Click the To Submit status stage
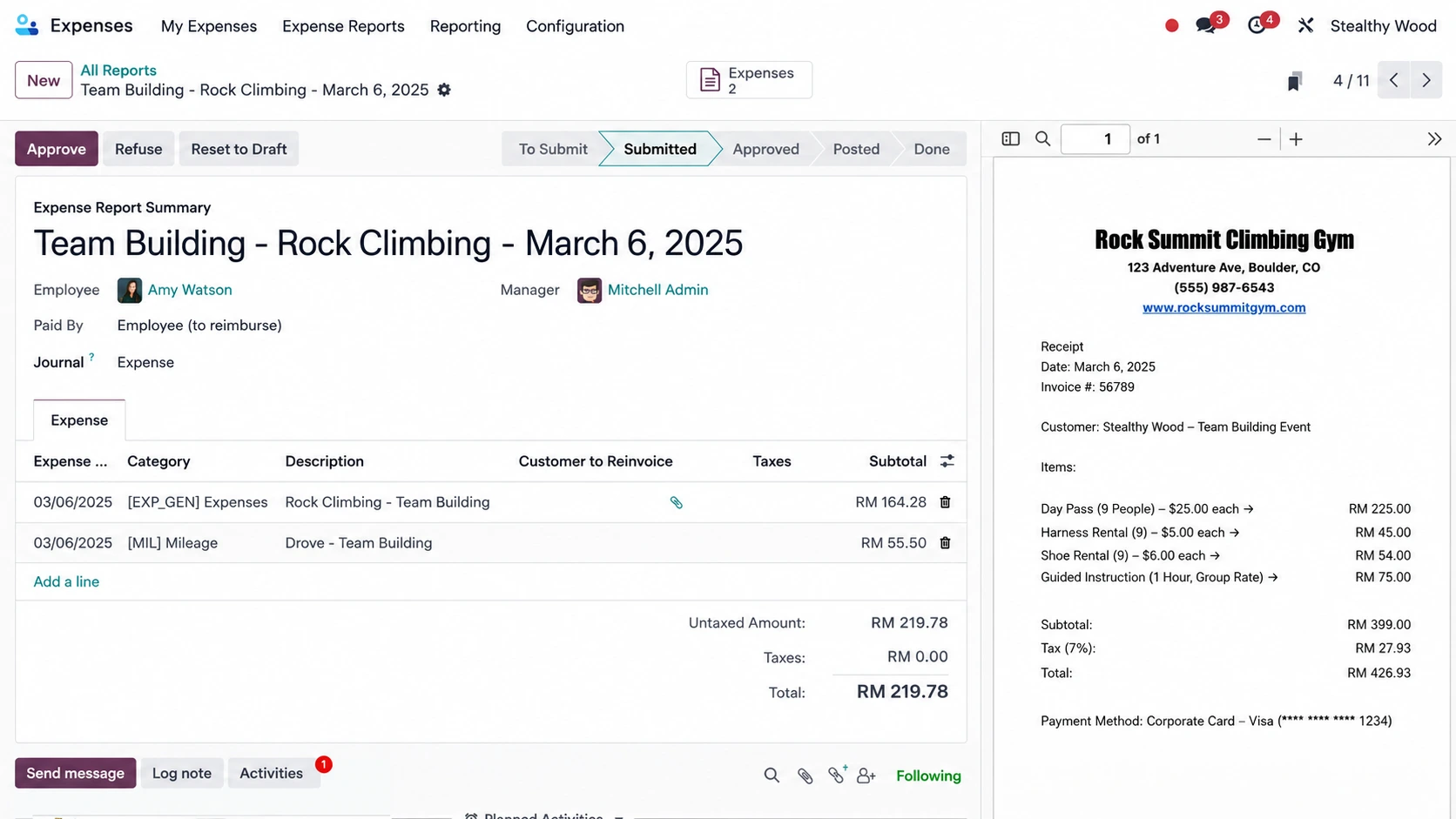Image resolution: width=1456 pixels, height=819 pixels. [x=553, y=149]
